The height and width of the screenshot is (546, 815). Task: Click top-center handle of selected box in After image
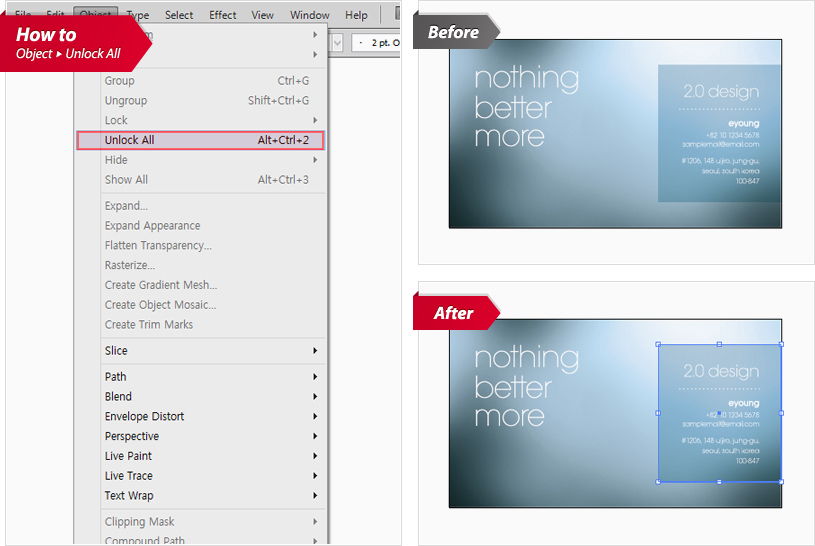click(719, 344)
